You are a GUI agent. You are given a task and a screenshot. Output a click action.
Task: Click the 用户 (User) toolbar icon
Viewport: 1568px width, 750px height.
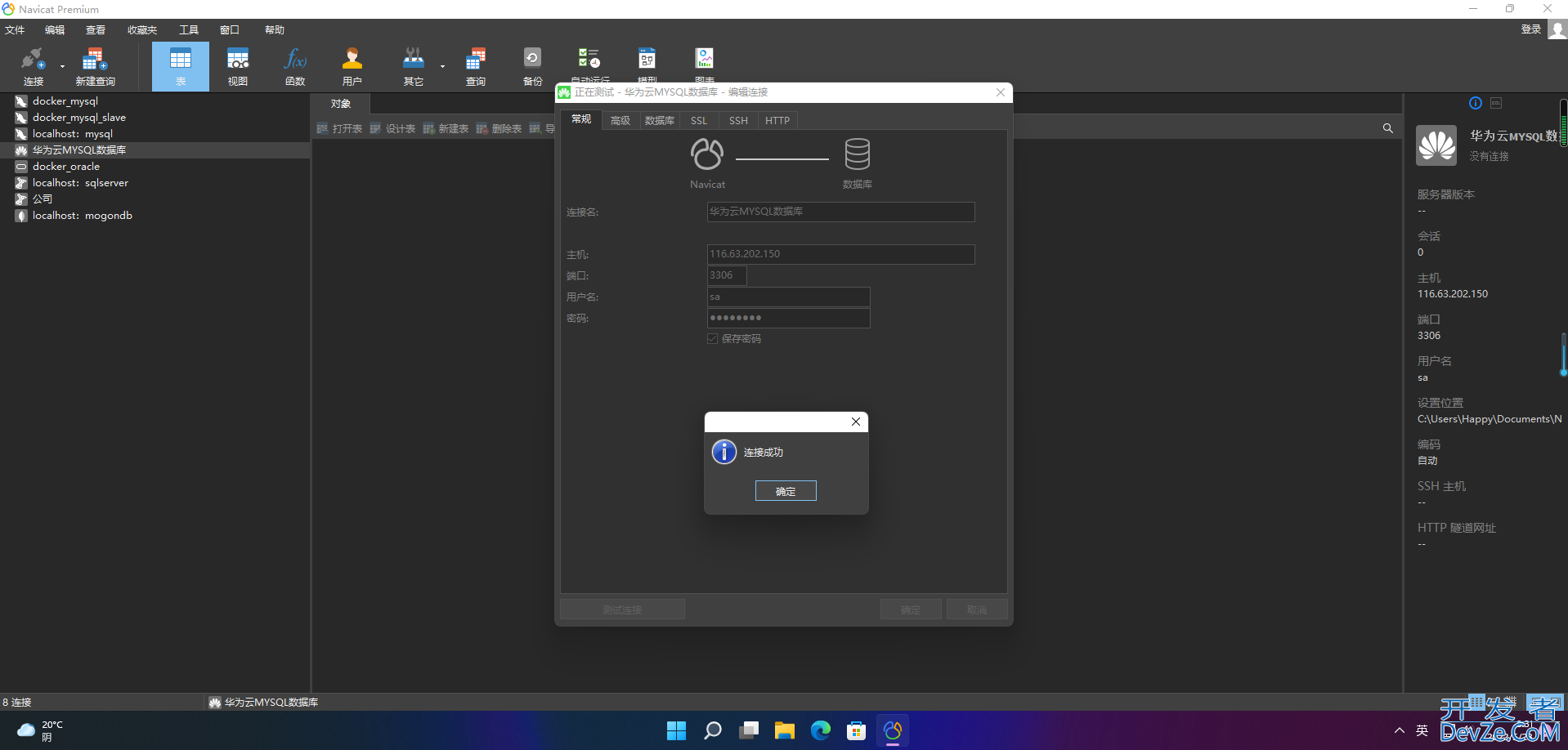click(352, 66)
